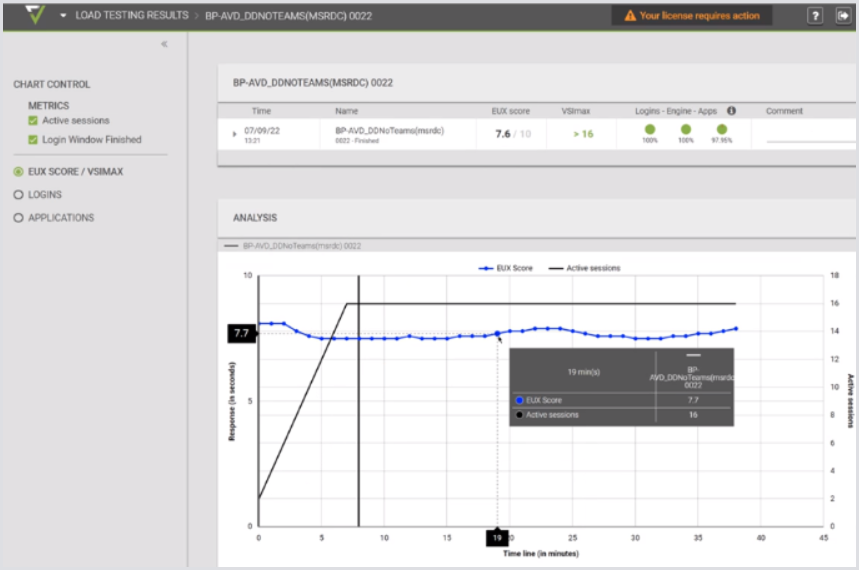Click the logout icon in header
Viewport: 859px width, 570px height.
click(842, 16)
